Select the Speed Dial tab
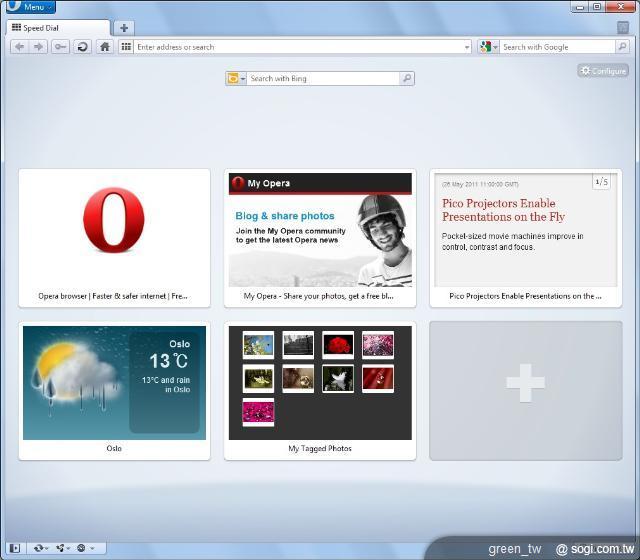This screenshot has height=560, width=640. tap(58, 28)
